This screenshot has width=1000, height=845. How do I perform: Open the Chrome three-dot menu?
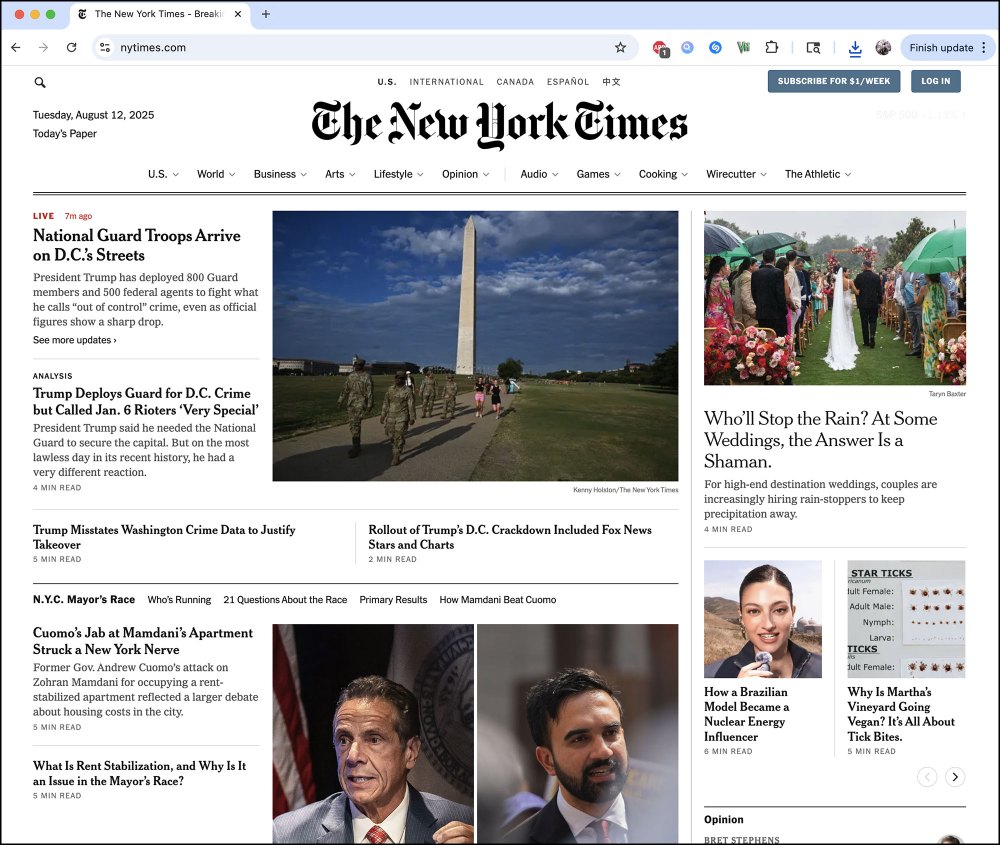click(x=984, y=47)
